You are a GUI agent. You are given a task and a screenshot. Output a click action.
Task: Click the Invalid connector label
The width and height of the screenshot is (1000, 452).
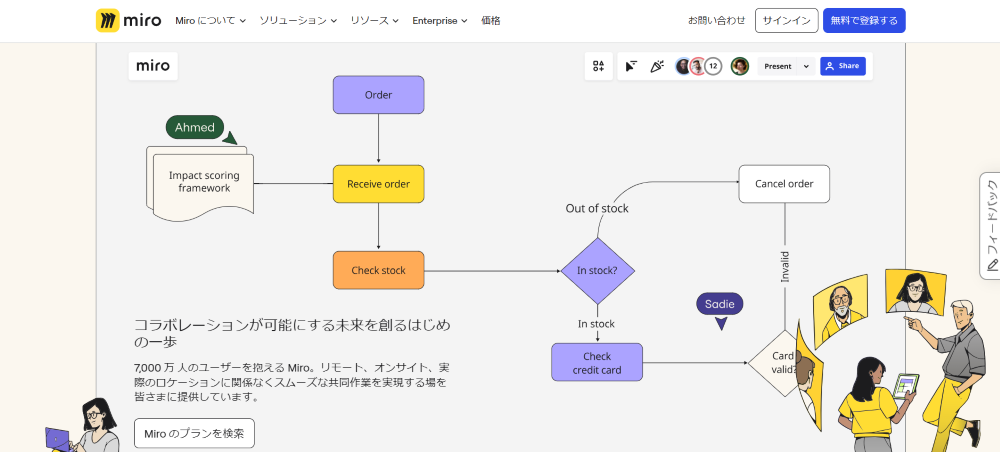pyautogui.click(x=785, y=267)
